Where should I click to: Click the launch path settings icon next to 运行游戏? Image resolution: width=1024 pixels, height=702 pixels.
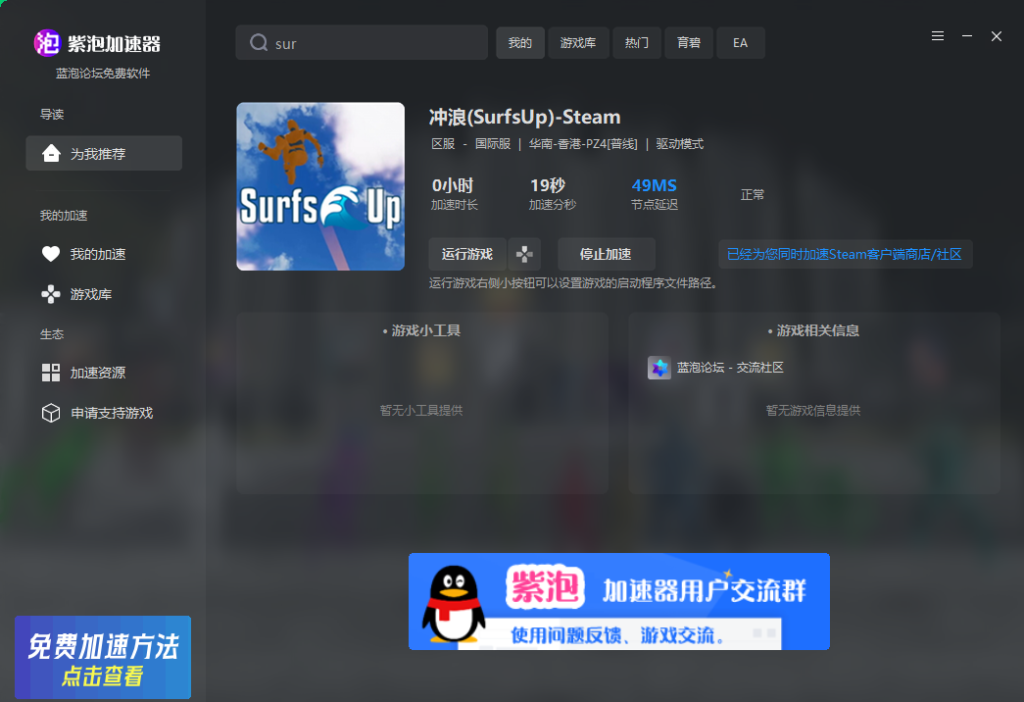[524, 254]
